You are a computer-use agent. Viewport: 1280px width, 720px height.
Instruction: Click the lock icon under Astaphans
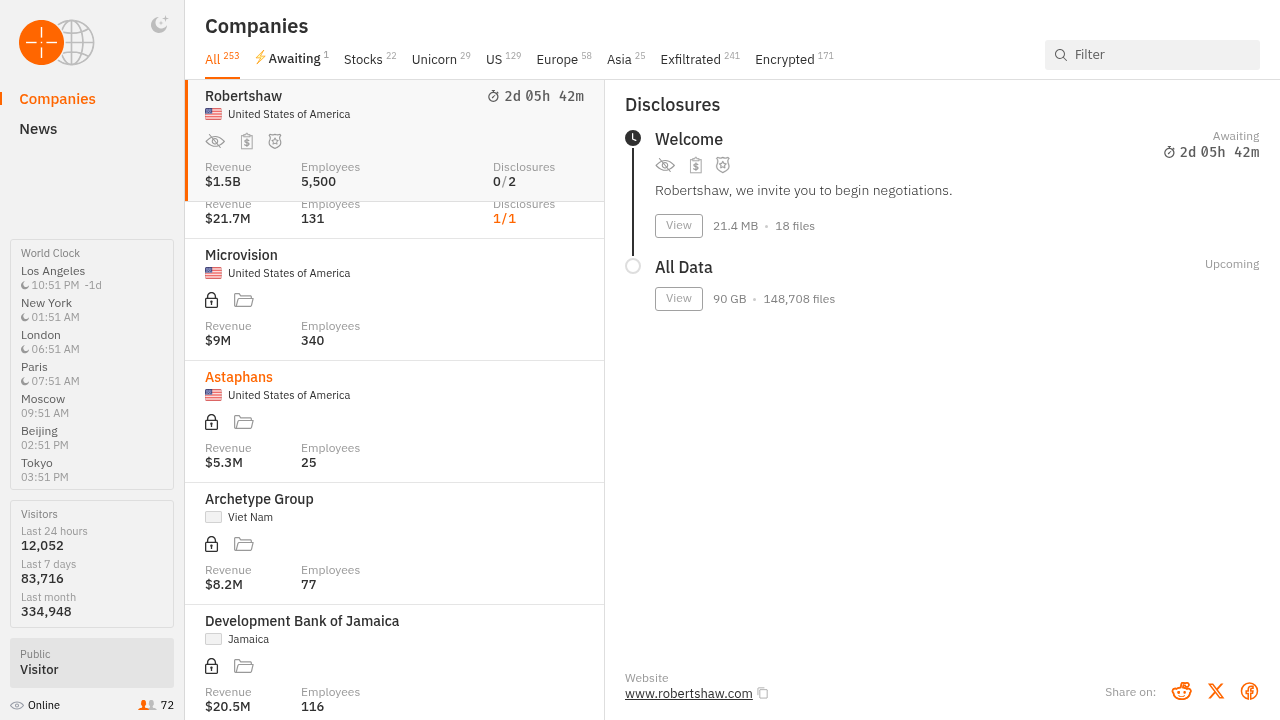pyautogui.click(x=211, y=422)
